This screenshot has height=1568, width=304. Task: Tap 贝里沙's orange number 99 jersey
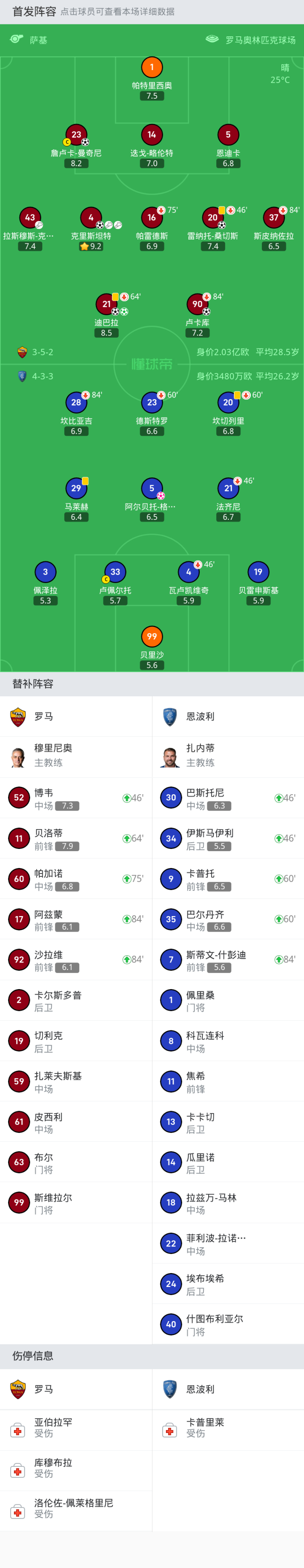click(152, 636)
